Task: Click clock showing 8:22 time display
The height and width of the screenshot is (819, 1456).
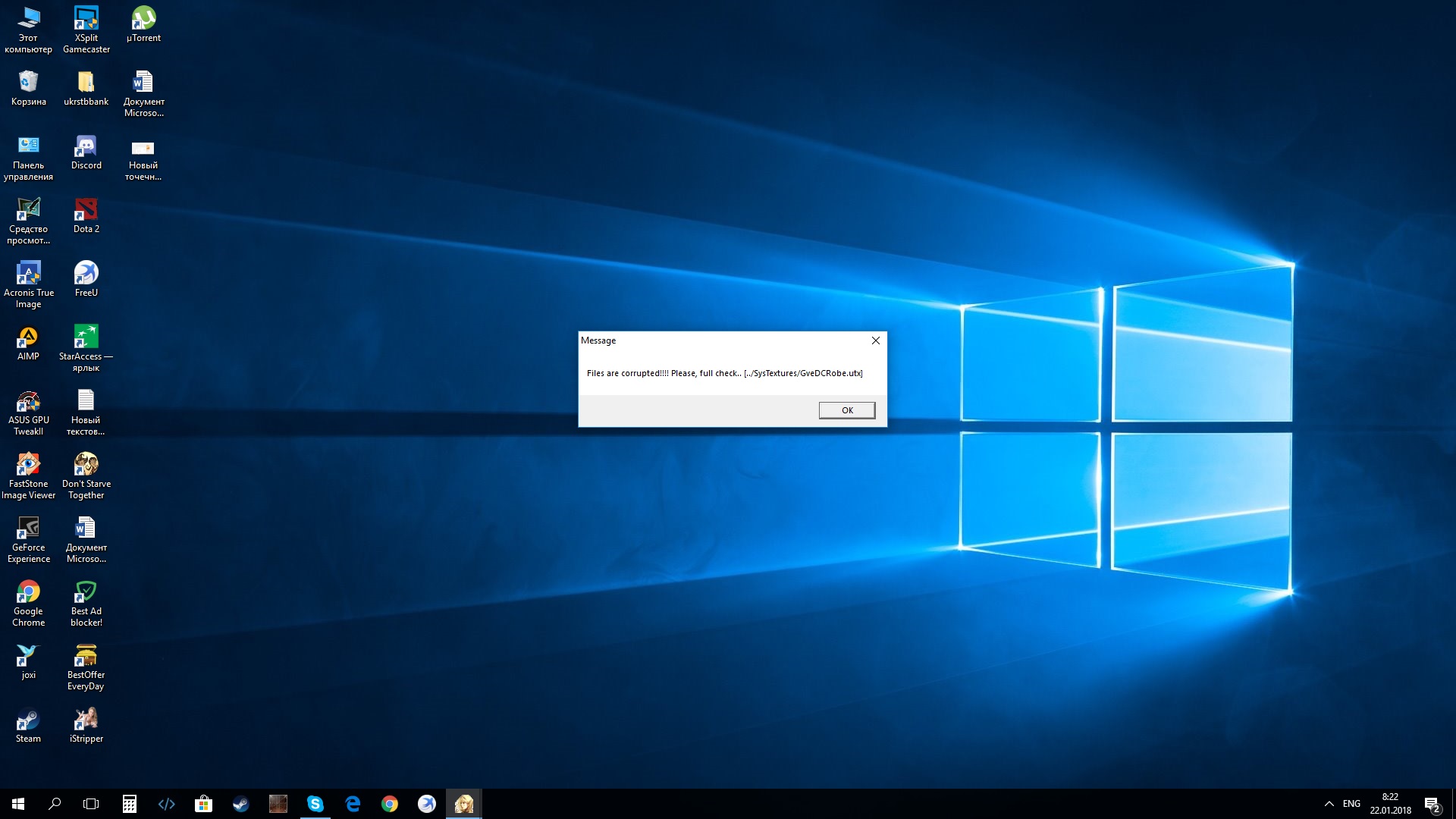Action: (1391, 797)
